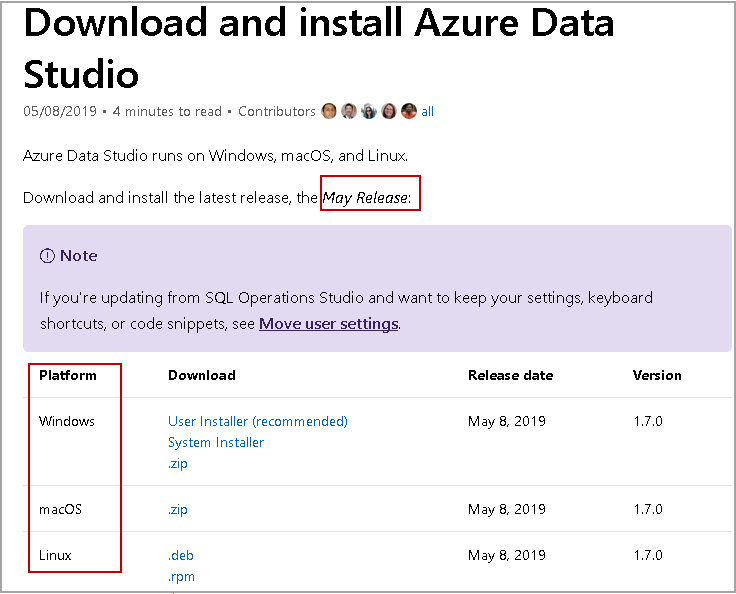
Task: Click the fifth contributor avatar
Action: 409,111
